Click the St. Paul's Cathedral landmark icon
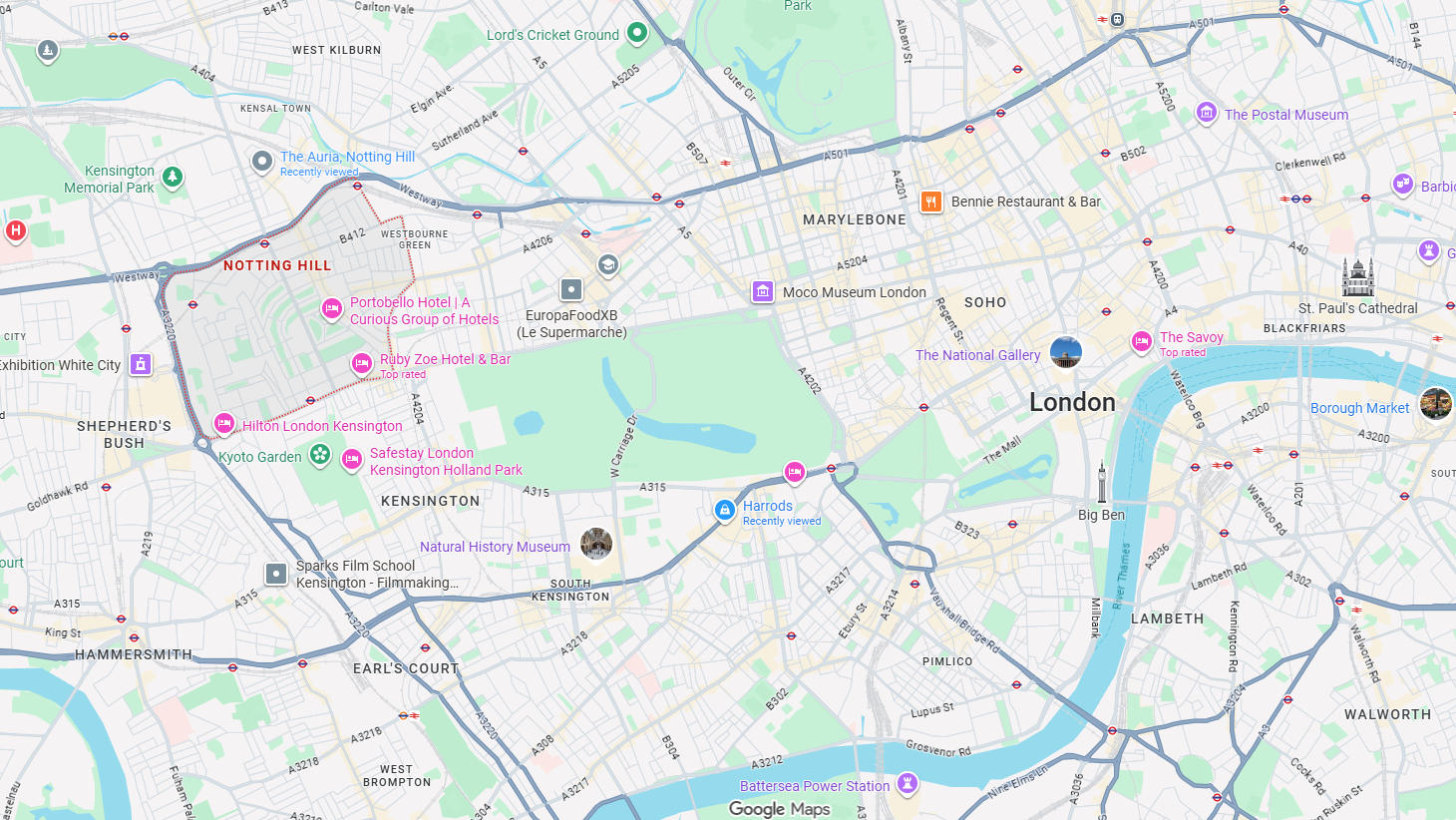 [x=1357, y=277]
